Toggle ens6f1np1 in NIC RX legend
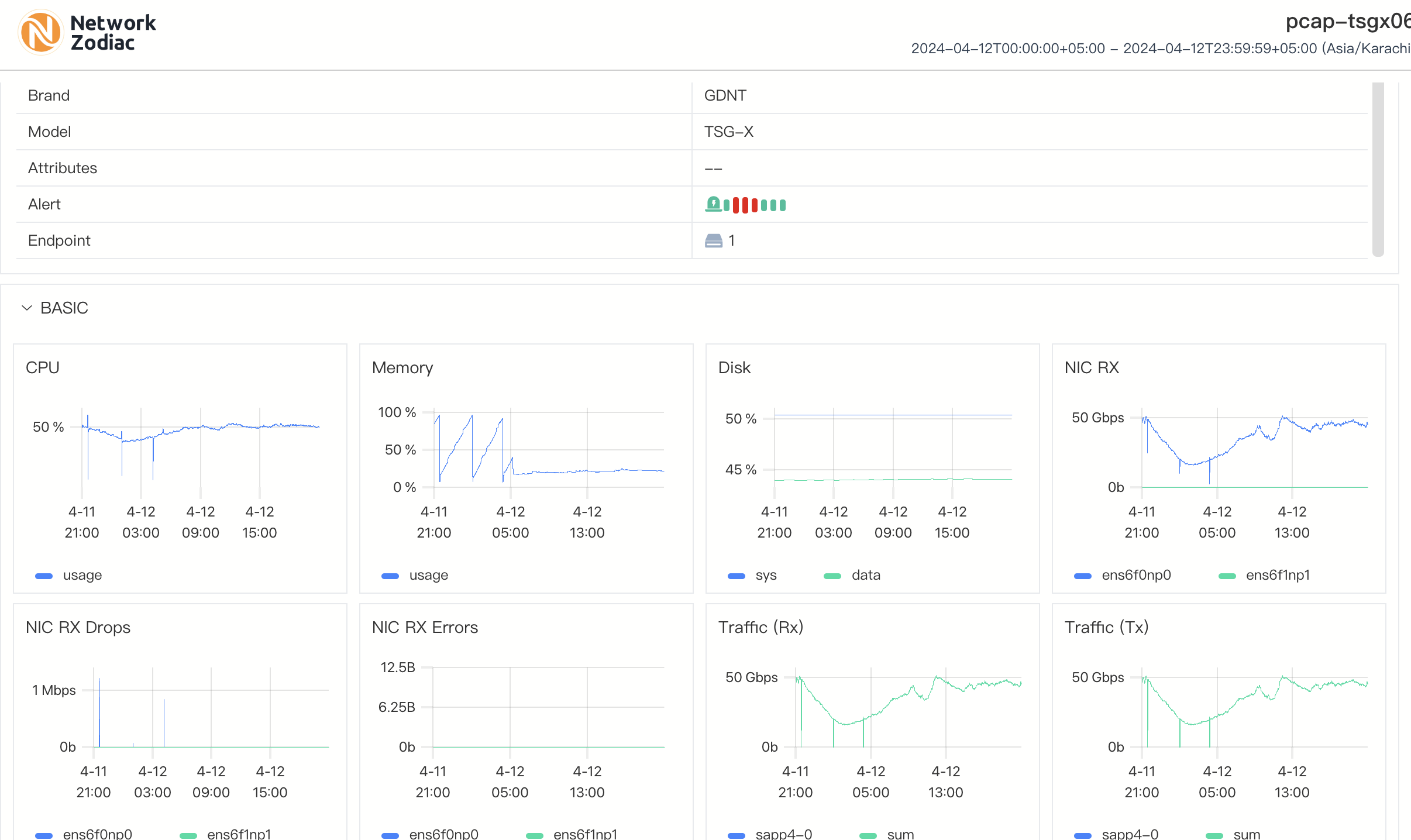 click(x=1277, y=576)
